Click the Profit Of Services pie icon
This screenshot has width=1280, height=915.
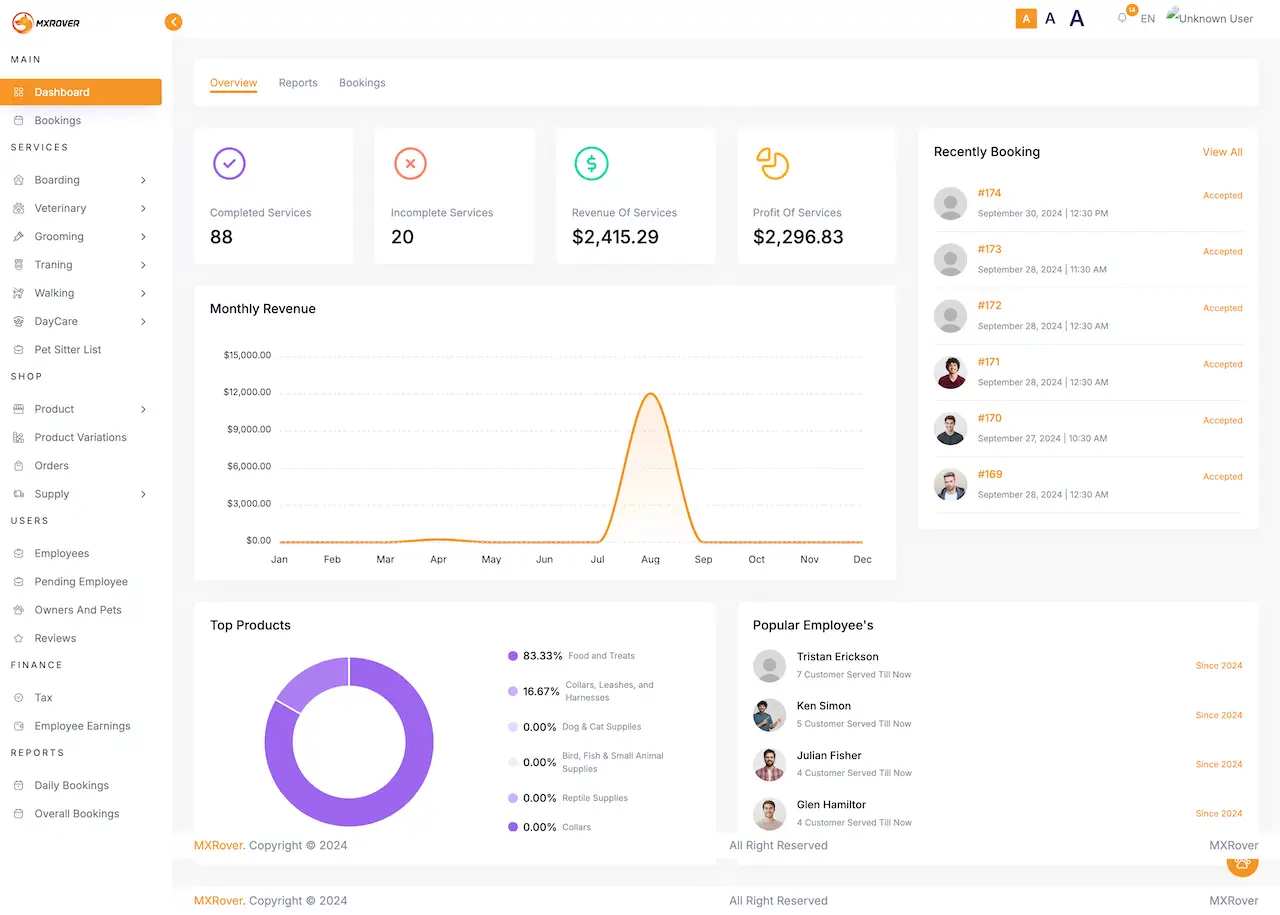coord(772,163)
